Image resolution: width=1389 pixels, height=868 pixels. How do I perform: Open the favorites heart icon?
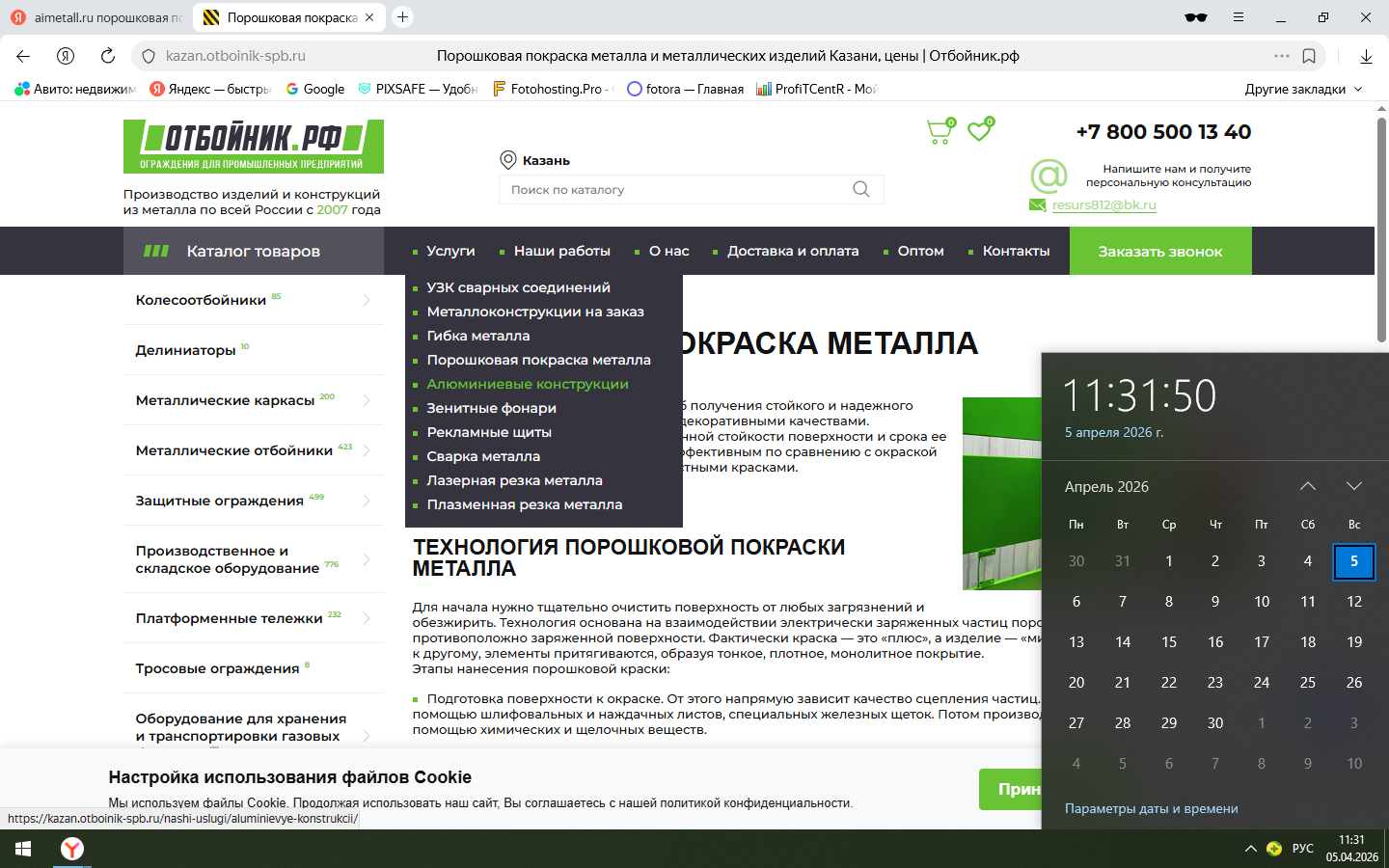point(980,130)
